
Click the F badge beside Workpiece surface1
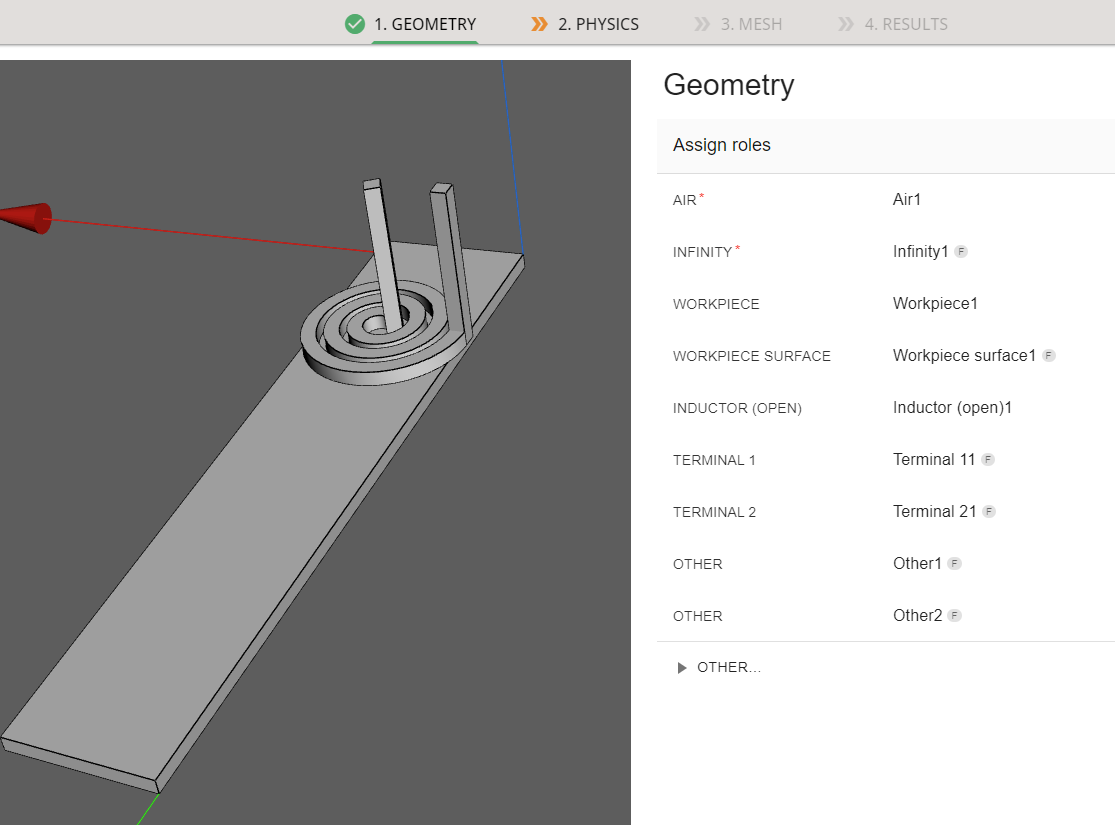pyautogui.click(x=1049, y=356)
